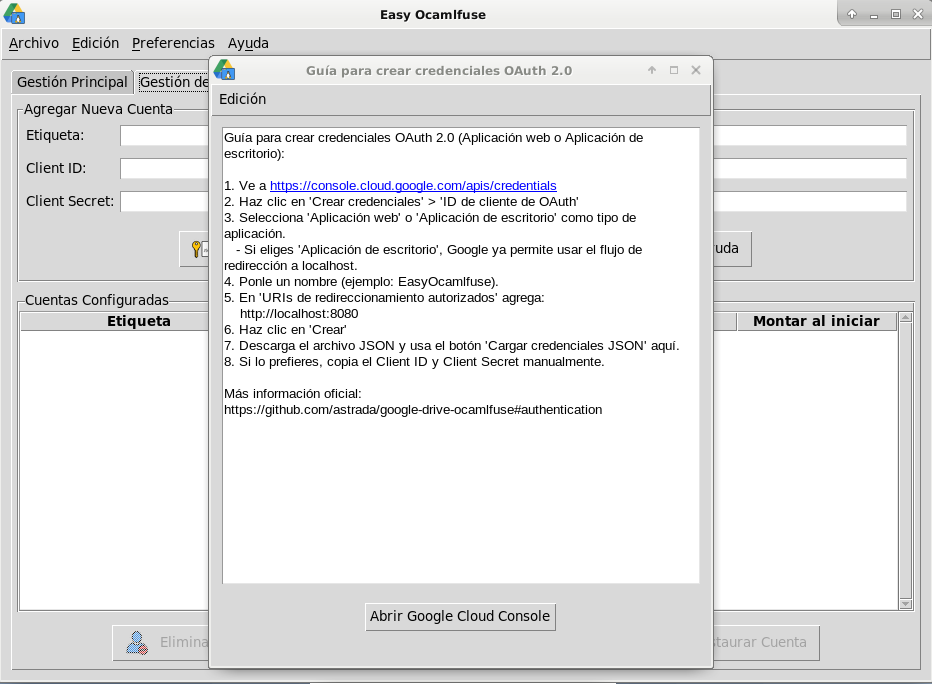Click the 'Client Secret:' field label
This screenshot has height=684, width=932.
click(x=70, y=201)
